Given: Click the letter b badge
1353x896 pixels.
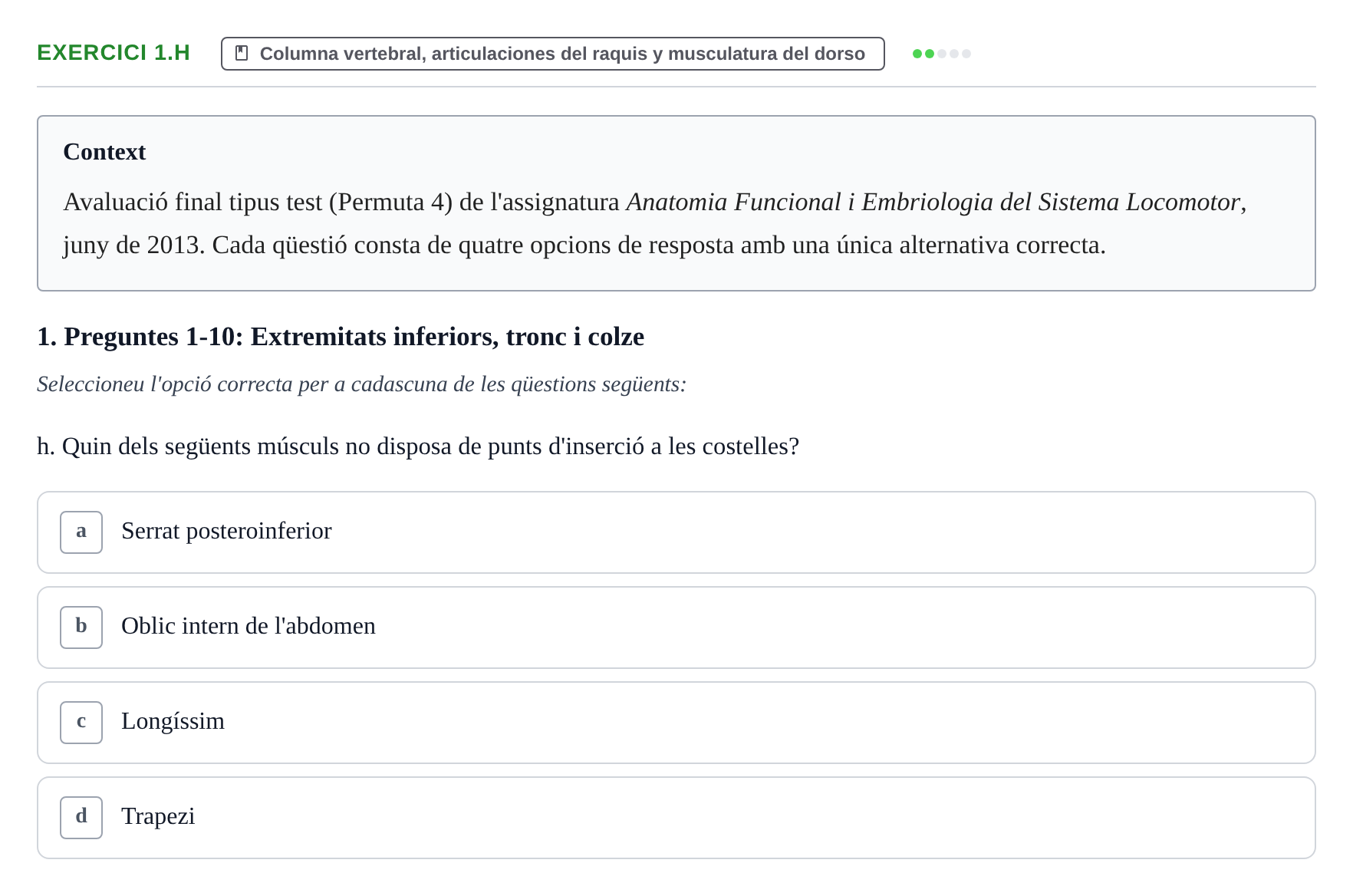Looking at the screenshot, I should 81,628.
